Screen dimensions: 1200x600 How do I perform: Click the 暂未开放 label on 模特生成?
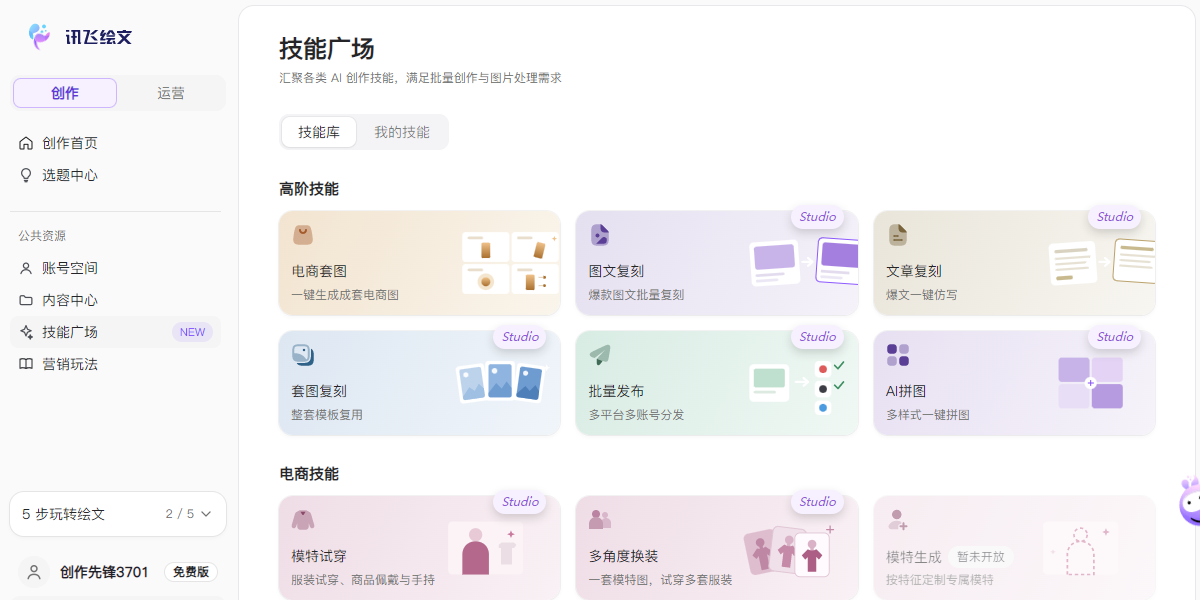pos(980,557)
